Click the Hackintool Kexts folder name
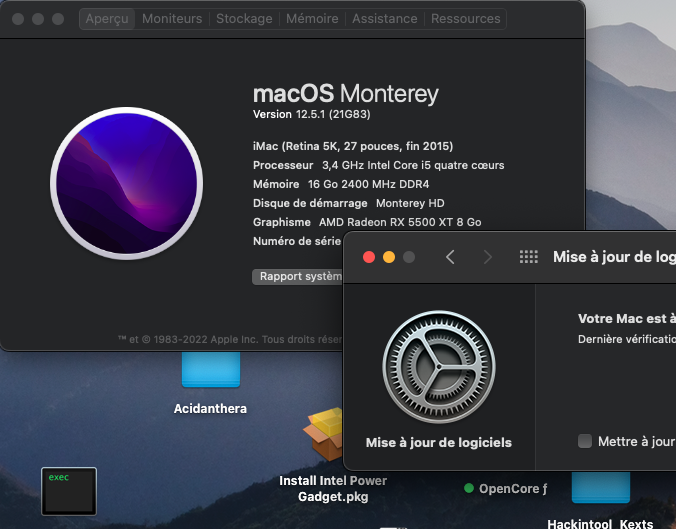 pyautogui.click(x=600, y=523)
